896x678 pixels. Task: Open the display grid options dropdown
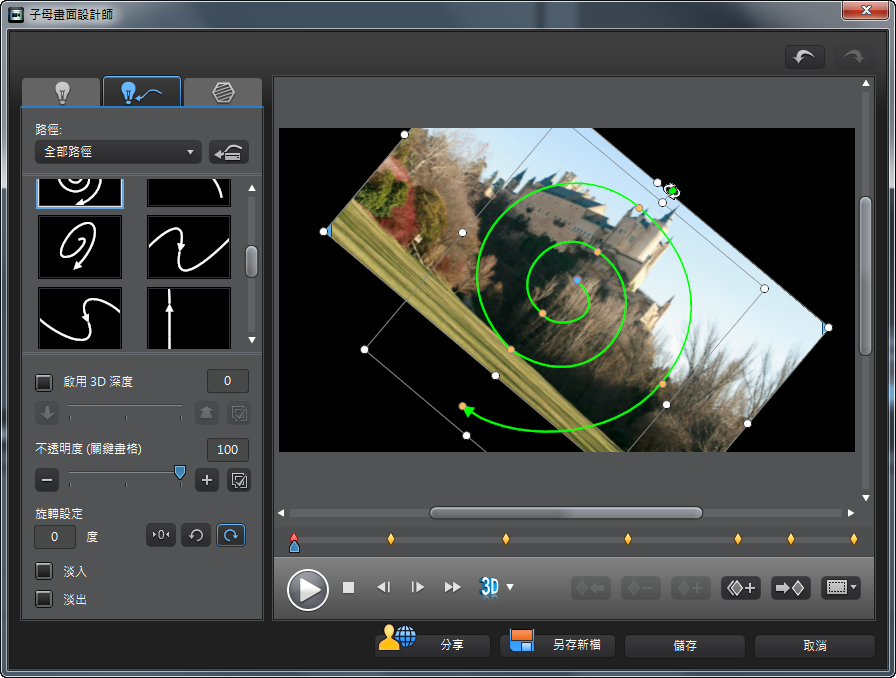coord(841,588)
